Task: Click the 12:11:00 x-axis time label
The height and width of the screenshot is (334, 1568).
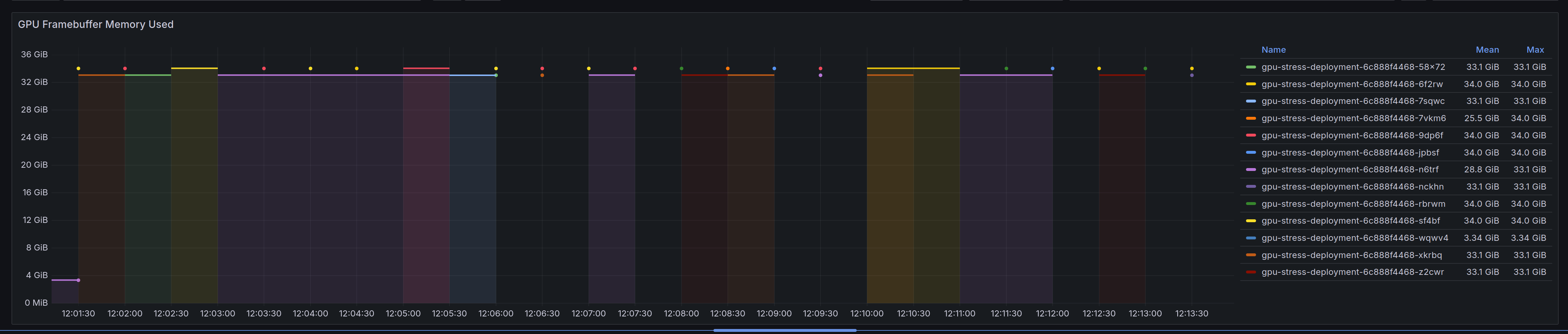Action: click(959, 313)
